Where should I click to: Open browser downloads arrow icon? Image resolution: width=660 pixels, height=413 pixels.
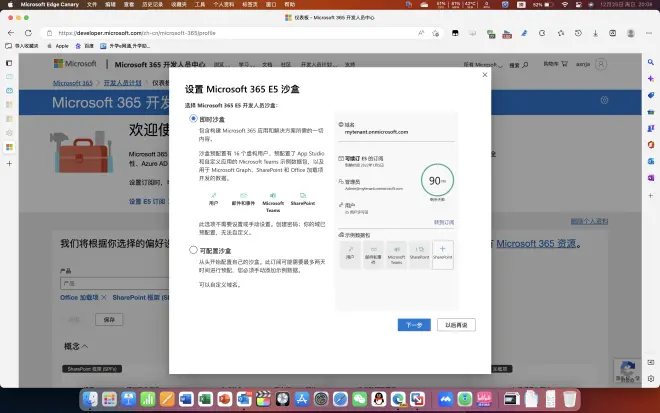[x=595, y=33]
